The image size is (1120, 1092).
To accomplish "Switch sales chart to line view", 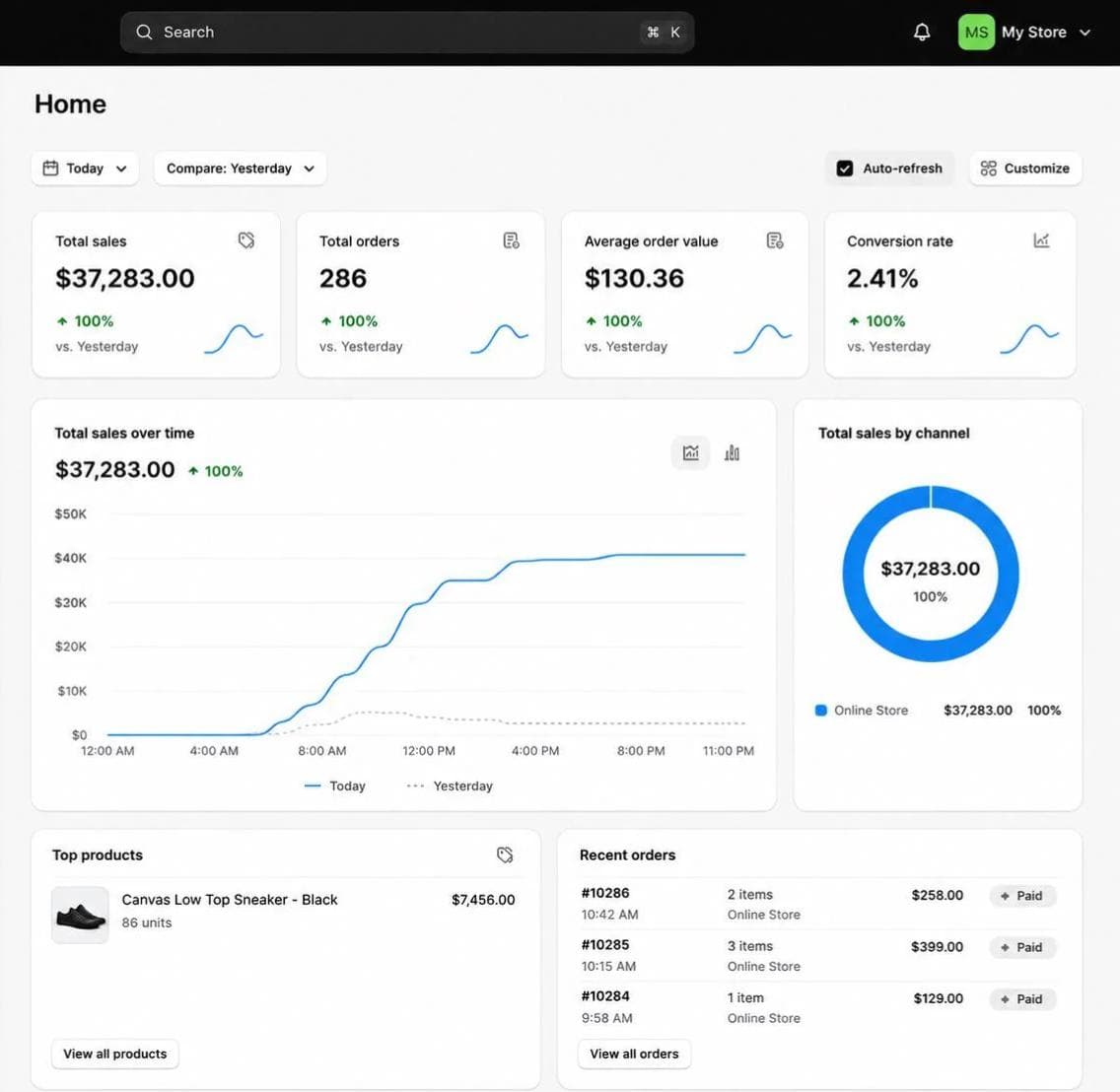I will [x=691, y=452].
